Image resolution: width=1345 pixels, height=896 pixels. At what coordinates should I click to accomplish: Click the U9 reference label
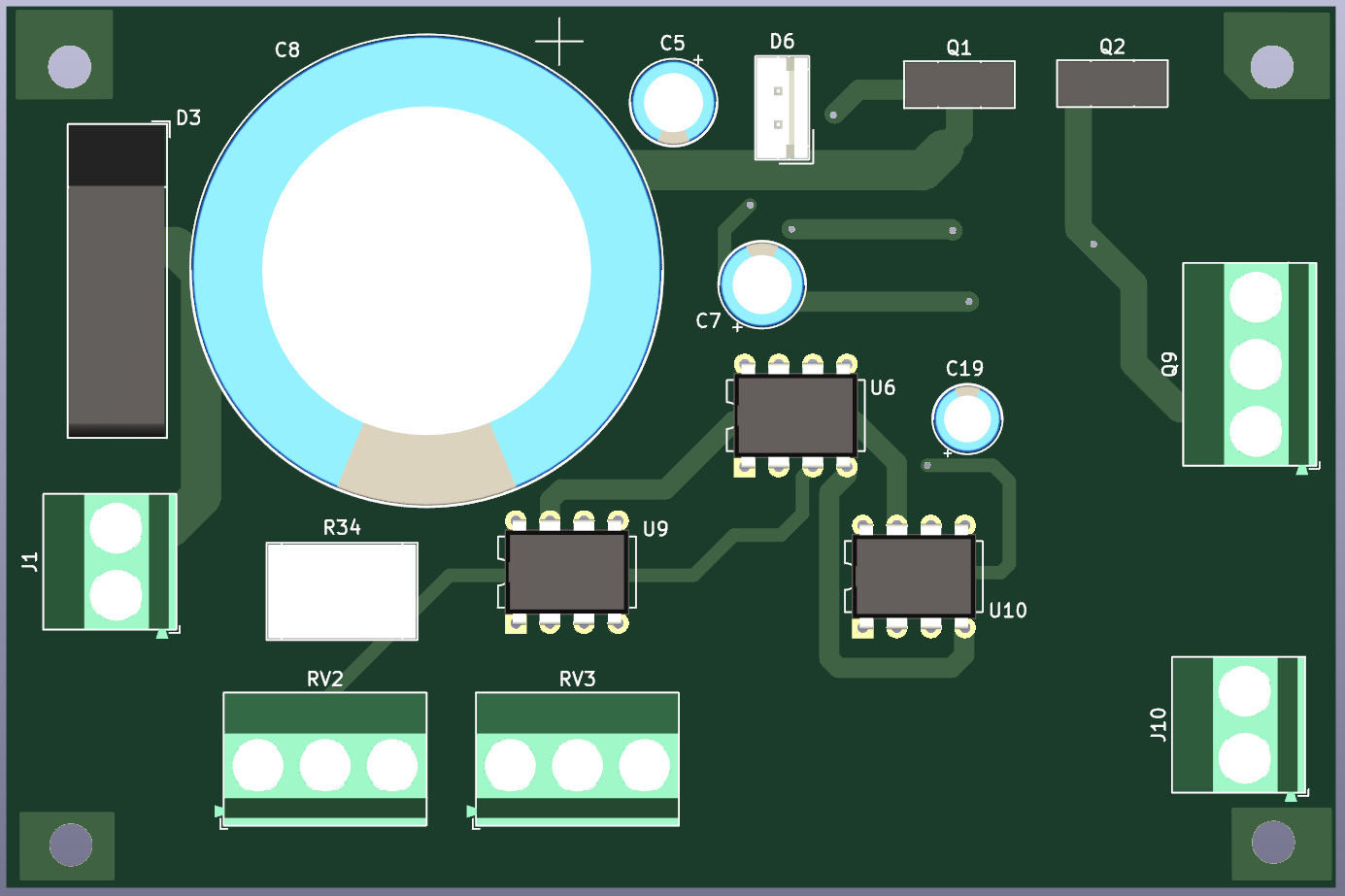(656, 529)
